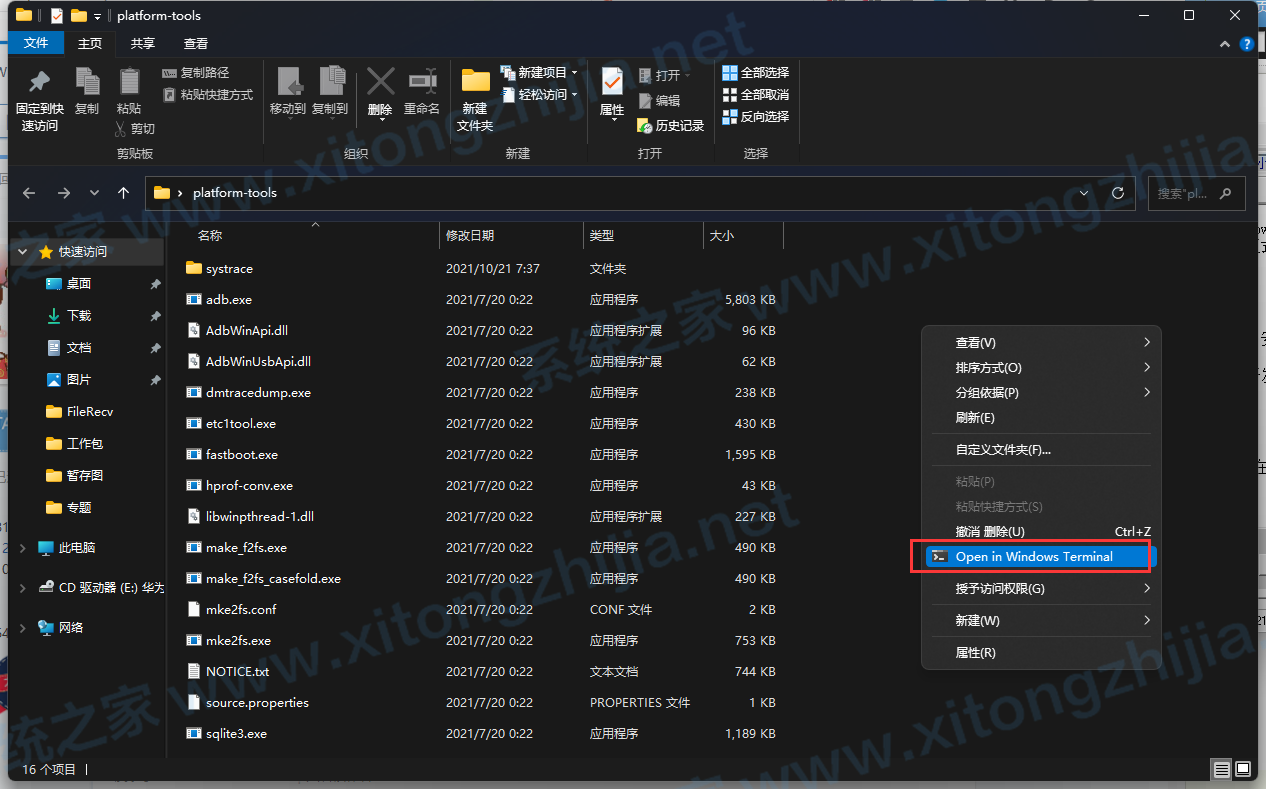Screen dimensions: 1266x789
Task: Open the address bar history dropdown
Action: click(1083, 193)
